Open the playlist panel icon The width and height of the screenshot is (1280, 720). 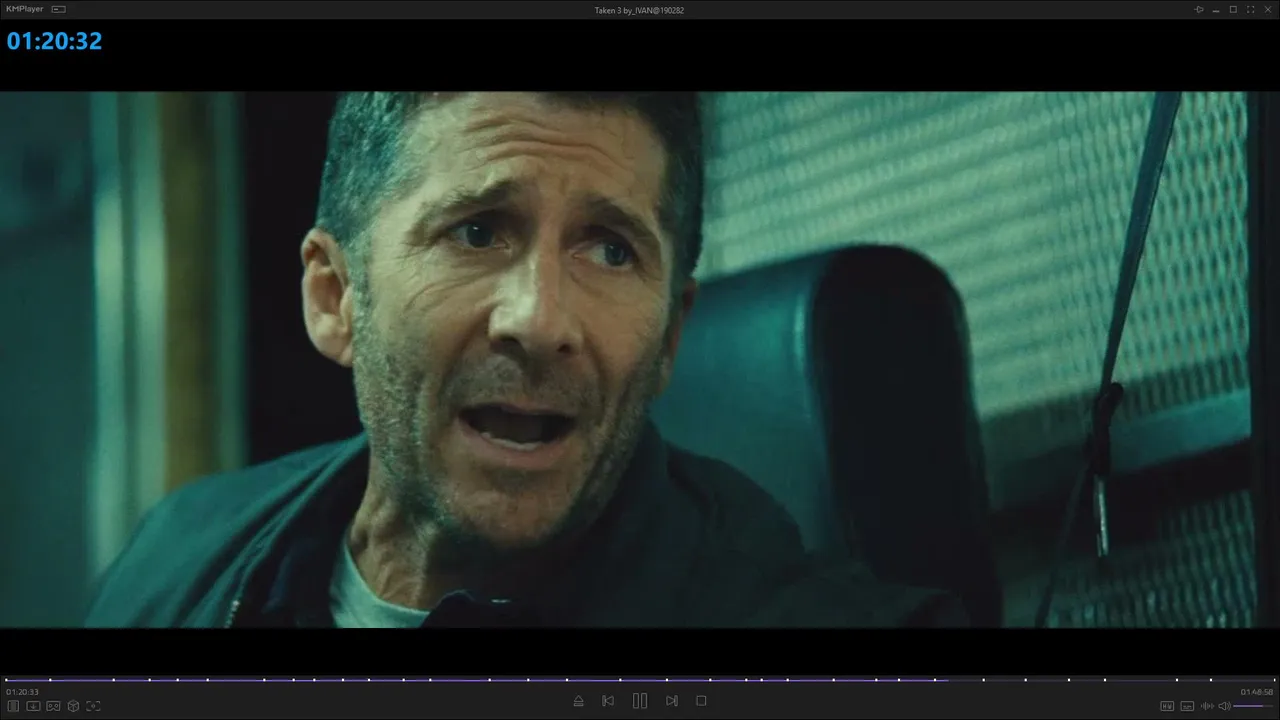click(x=14, y=706)
